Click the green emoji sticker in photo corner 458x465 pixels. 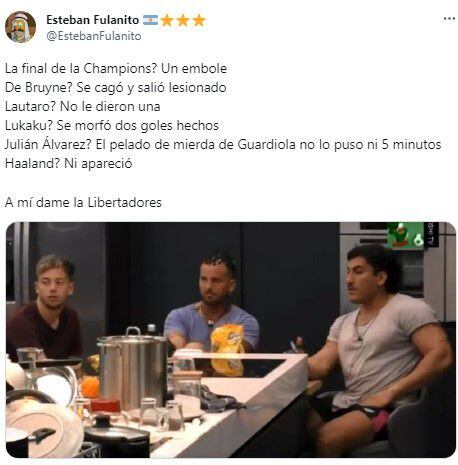pyautogui.click(x=405, y=236)
